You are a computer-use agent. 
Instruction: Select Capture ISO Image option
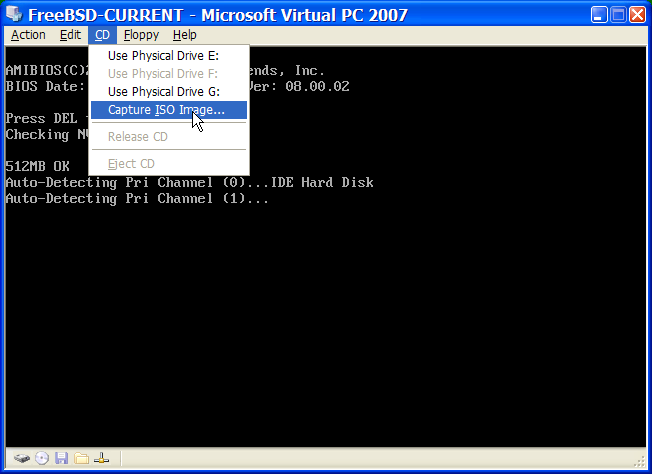(x=166, y=110)
